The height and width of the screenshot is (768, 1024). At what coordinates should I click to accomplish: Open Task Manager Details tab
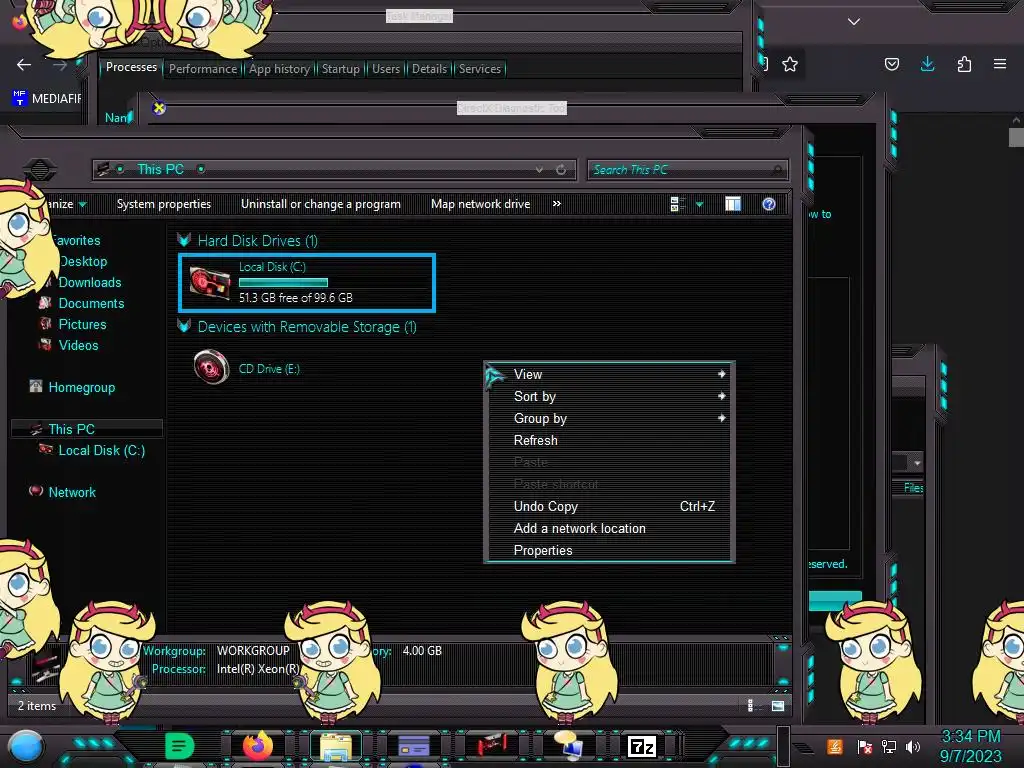tap(429, 69)
